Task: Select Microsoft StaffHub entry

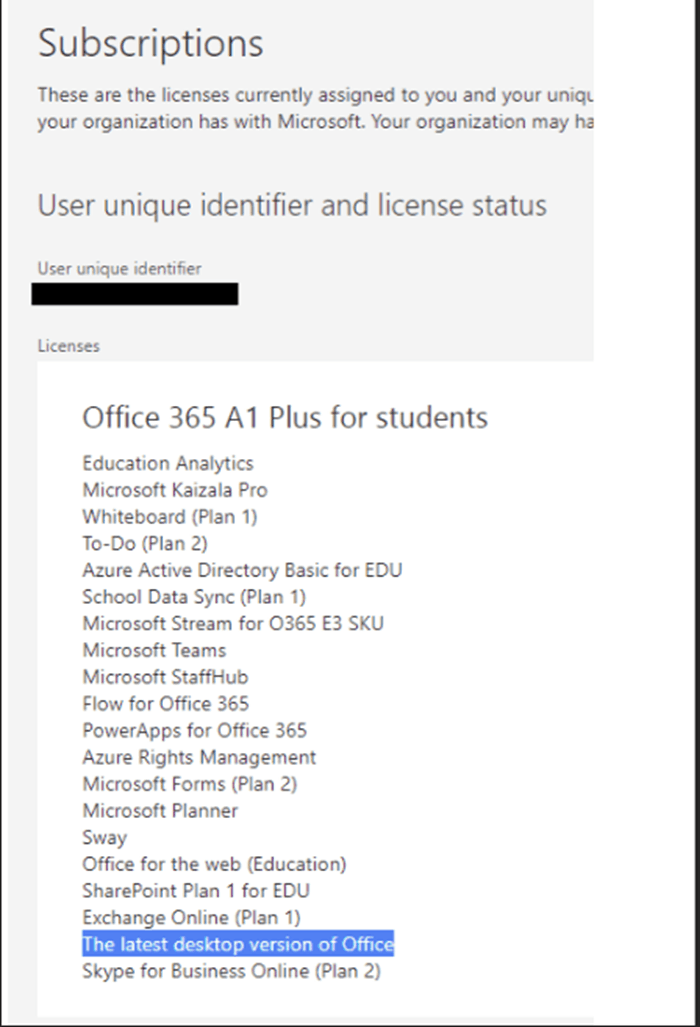Action: pos(165,677)
